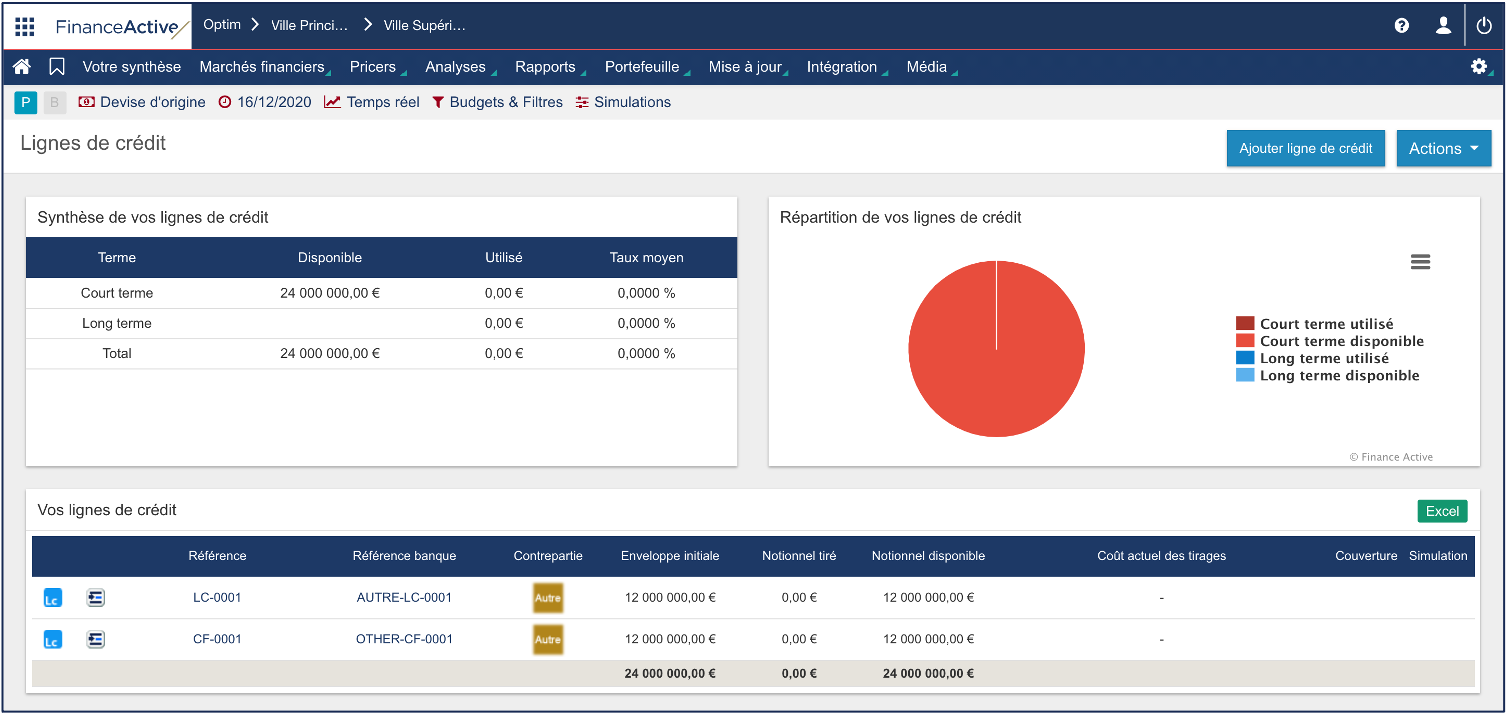Screen dimensions: 1506x714
Task: Toggle the P portfolio mode button
Action: 26,102
